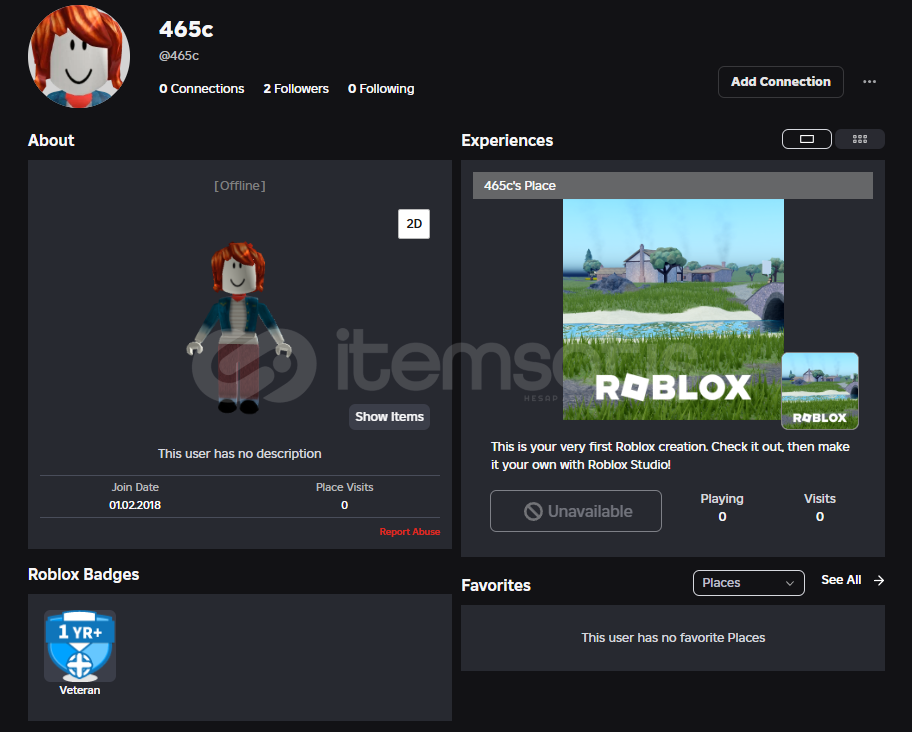Click the 465c profile avatar picture
This screenshot has width=912, height=732.
(79, 56)
